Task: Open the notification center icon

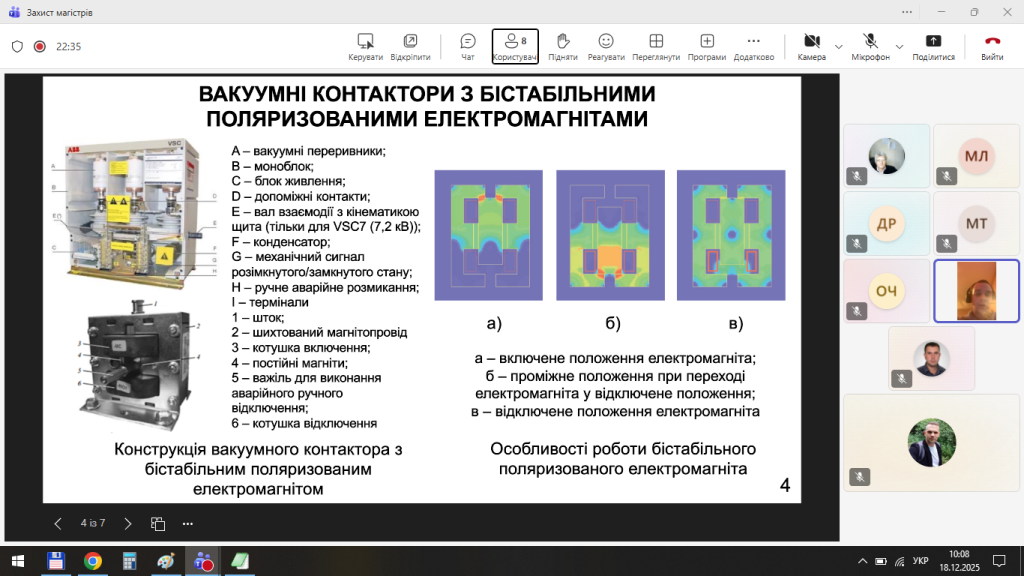Action: tap(999, 561)
